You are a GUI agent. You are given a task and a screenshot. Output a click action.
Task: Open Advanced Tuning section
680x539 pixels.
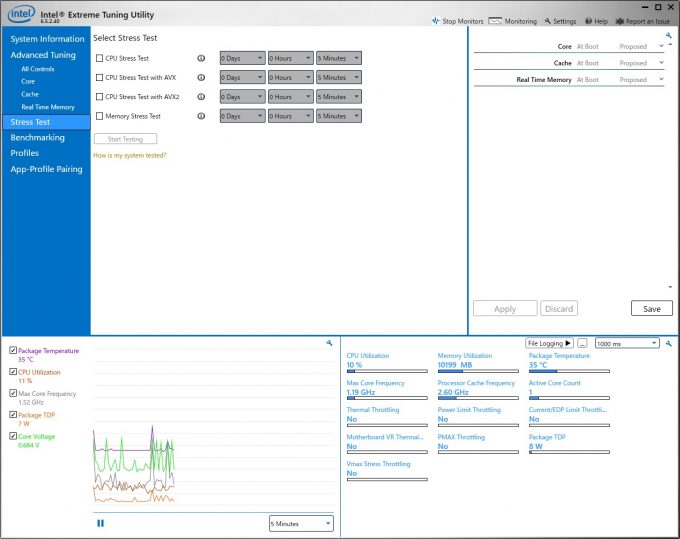coord(43,55)
